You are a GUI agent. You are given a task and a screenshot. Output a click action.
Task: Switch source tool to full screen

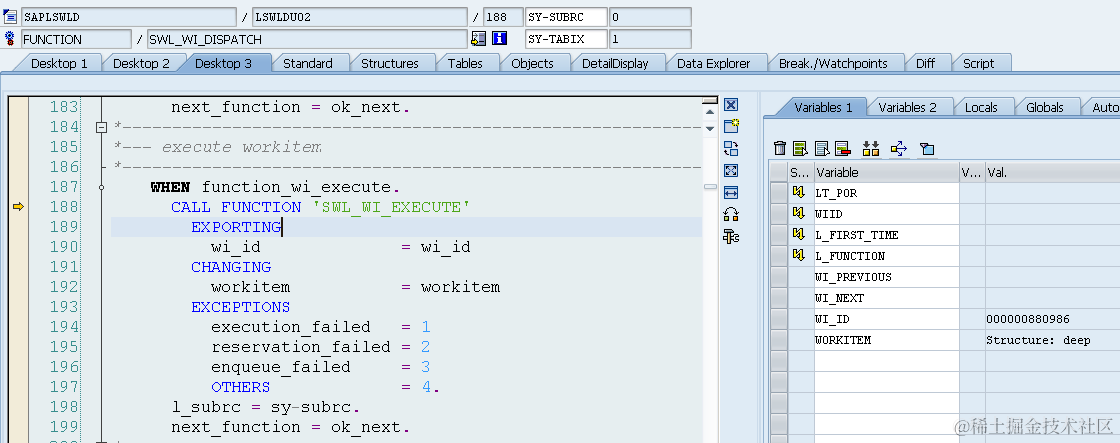tap(731, 171)
